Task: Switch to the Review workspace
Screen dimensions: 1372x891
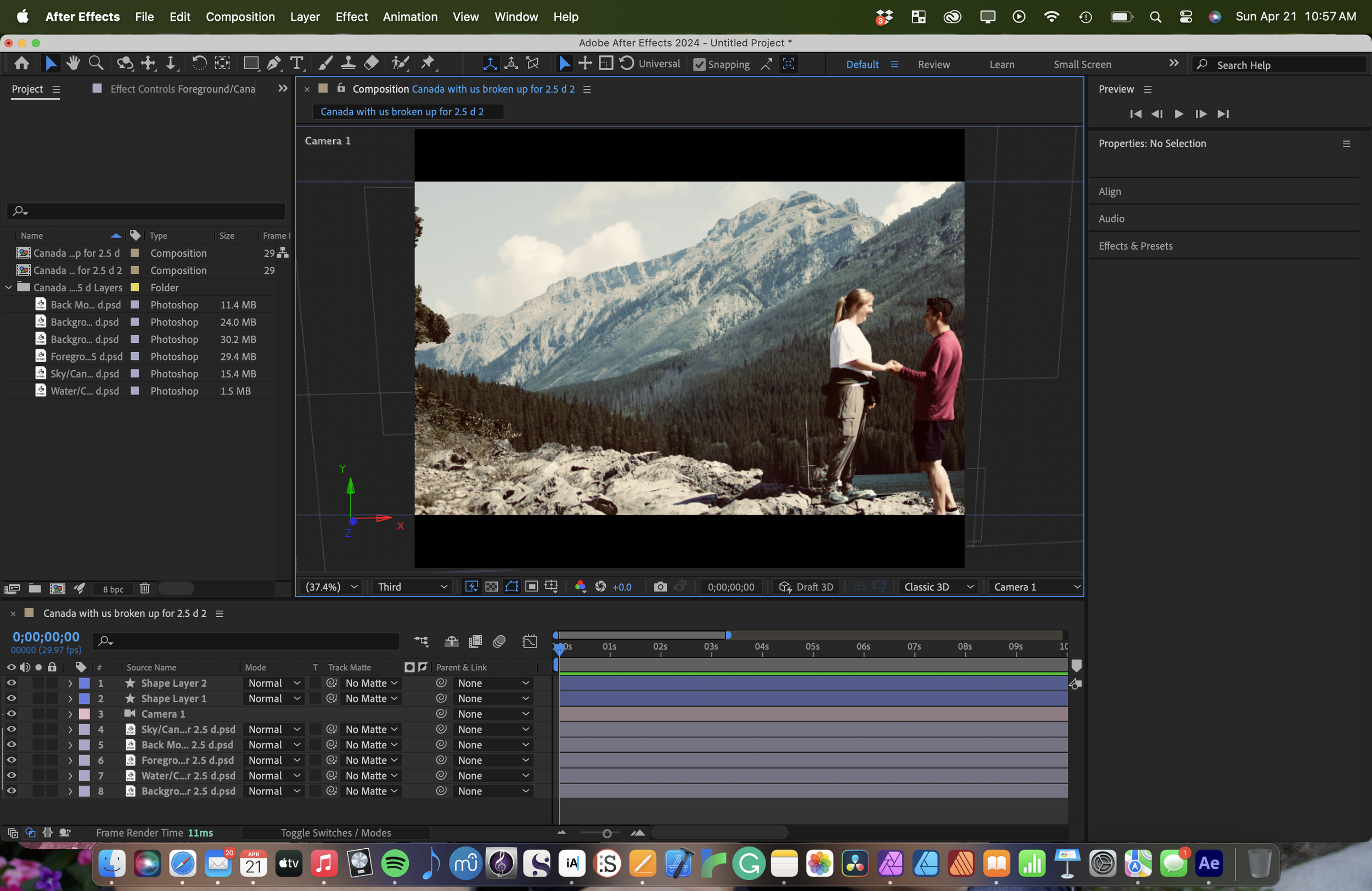Action: coord(934,65)
